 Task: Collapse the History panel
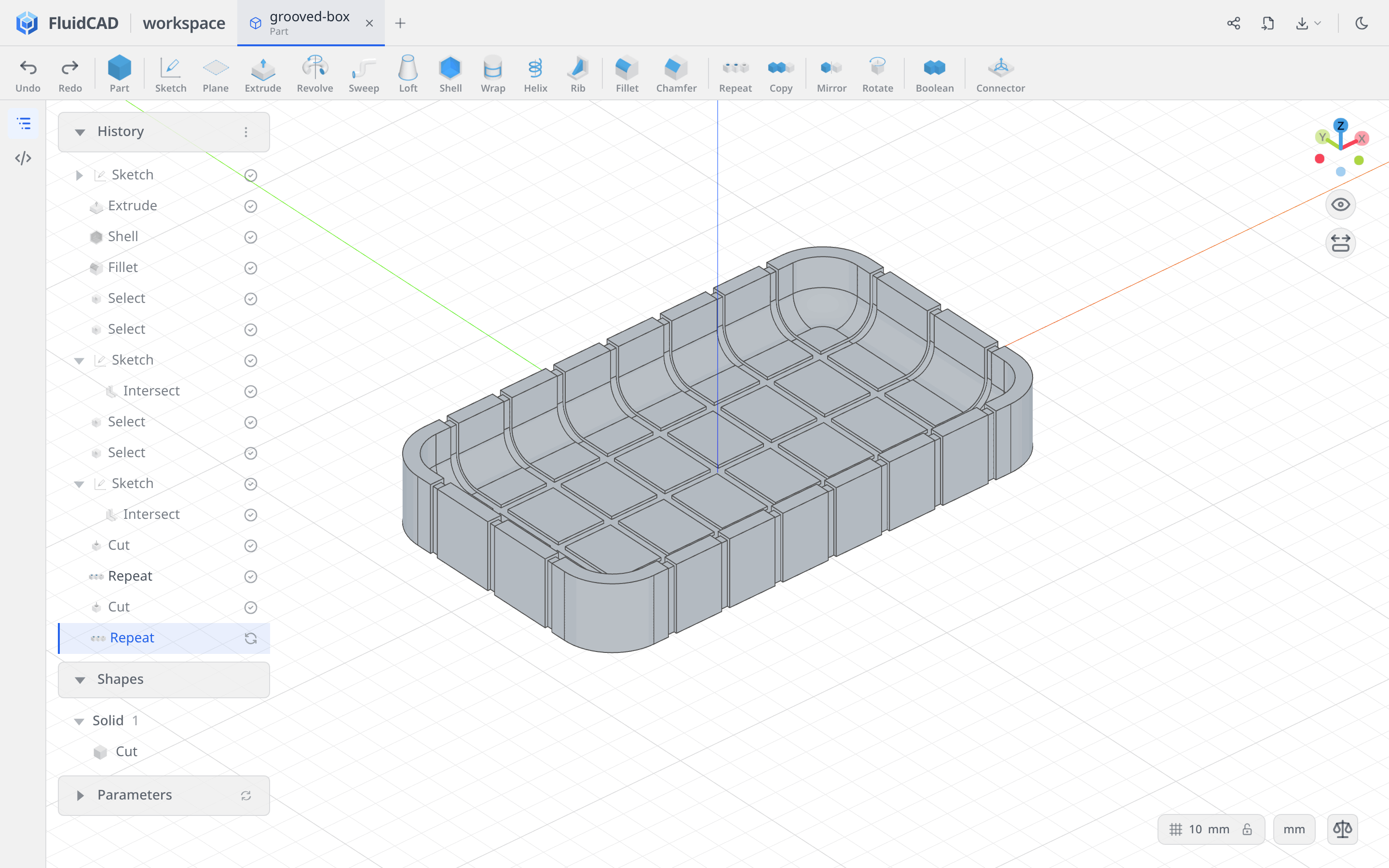click(x=80, y=132)
